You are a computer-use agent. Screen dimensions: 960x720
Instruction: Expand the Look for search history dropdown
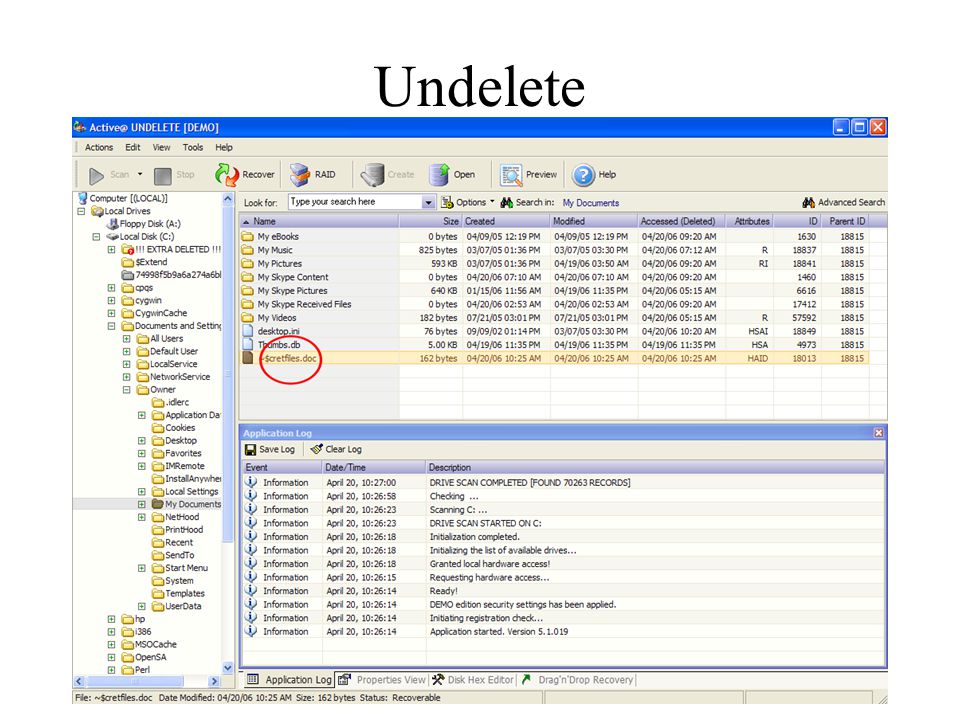(x=428, y=203)
